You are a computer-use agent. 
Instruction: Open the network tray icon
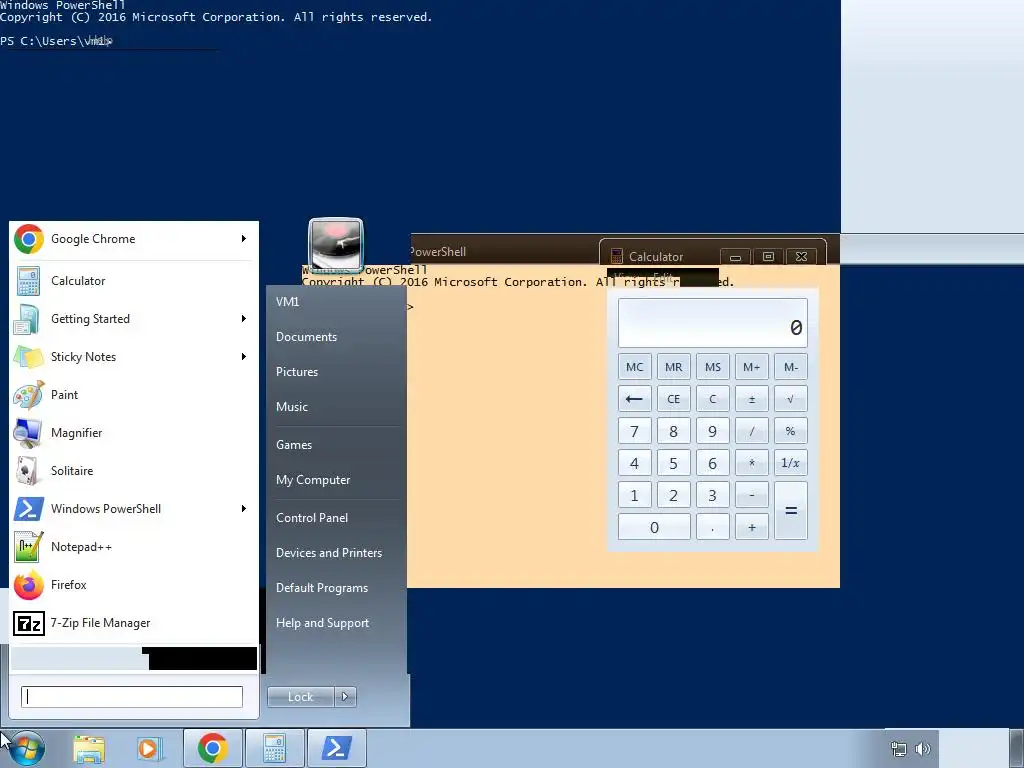click(x=899, y=749)
